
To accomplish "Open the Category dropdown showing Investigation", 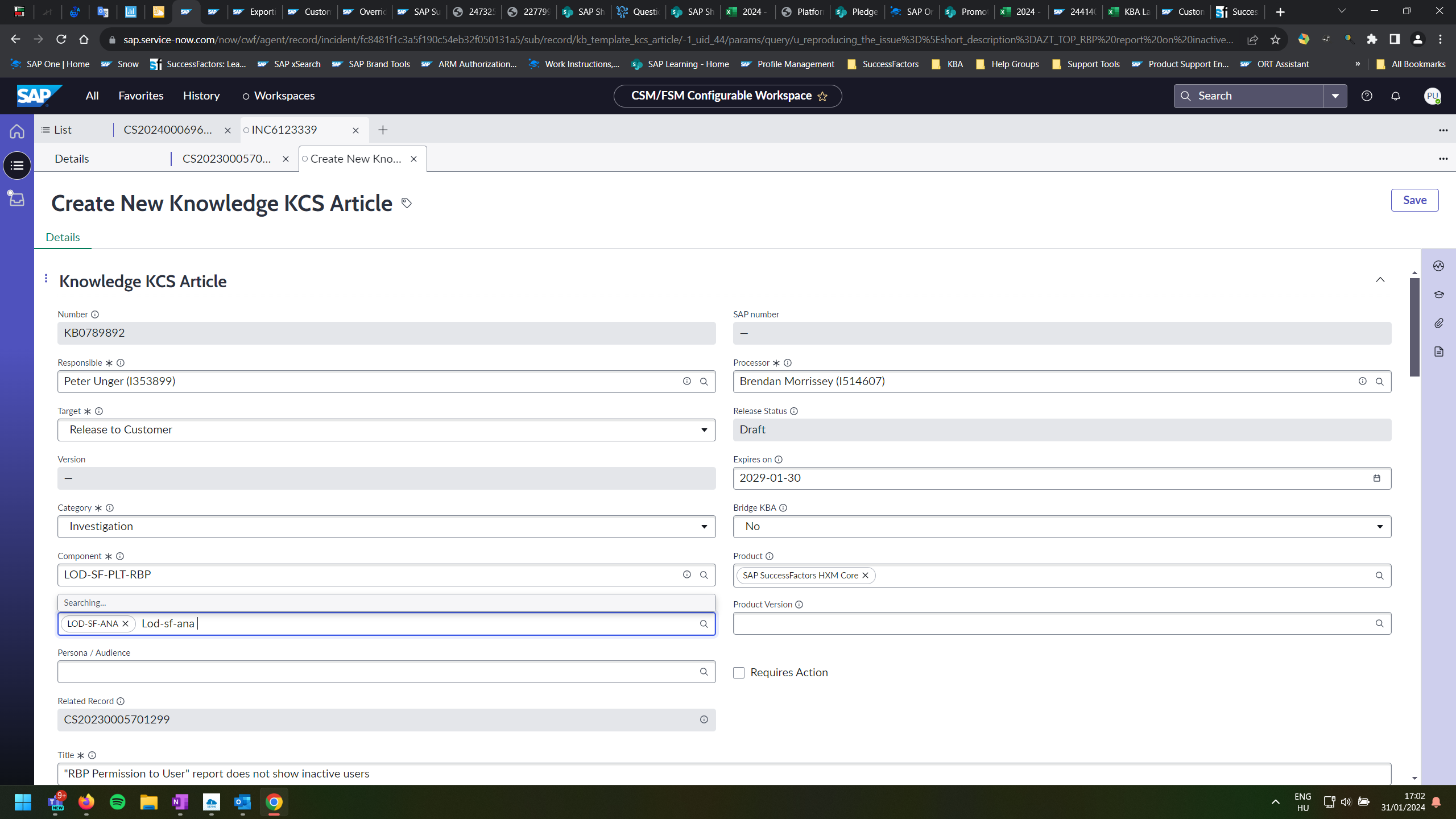I will click(x=386, y=527).
